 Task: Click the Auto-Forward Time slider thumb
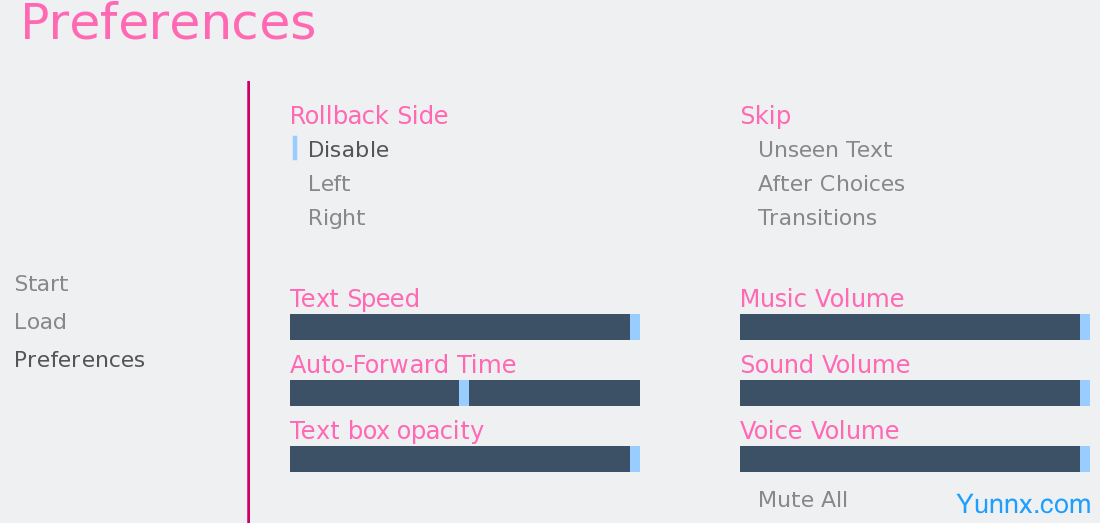pos(464,393)
